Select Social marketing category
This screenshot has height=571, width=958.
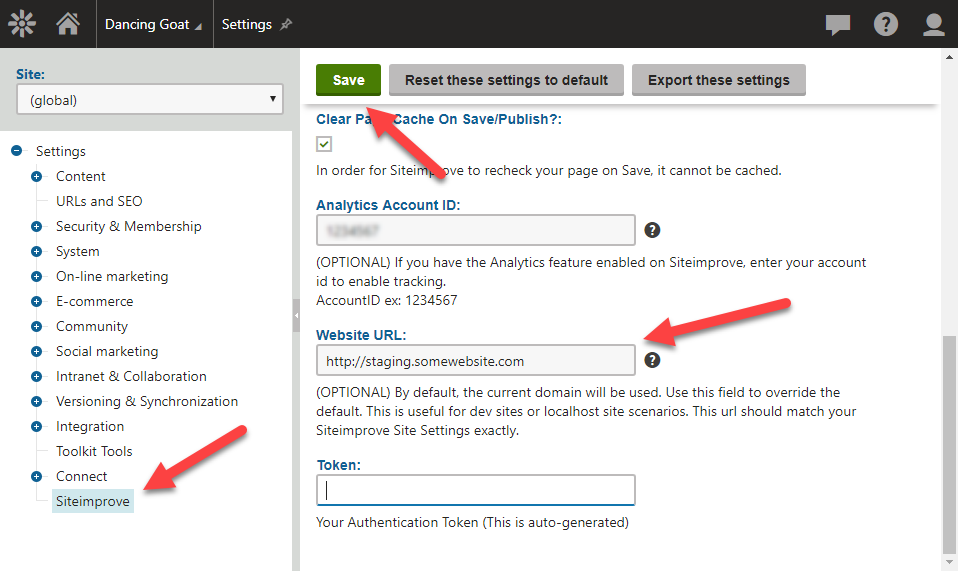point(107,351)
